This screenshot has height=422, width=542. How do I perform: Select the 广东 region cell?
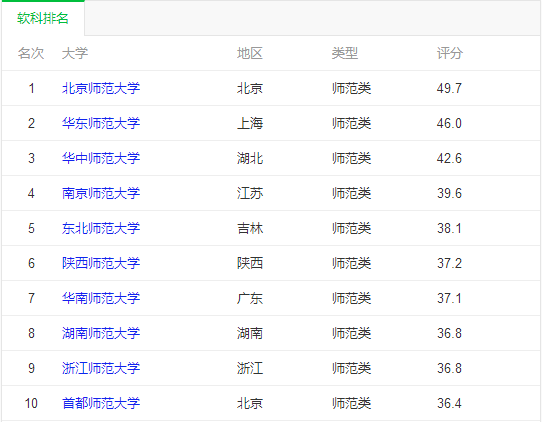250,298
